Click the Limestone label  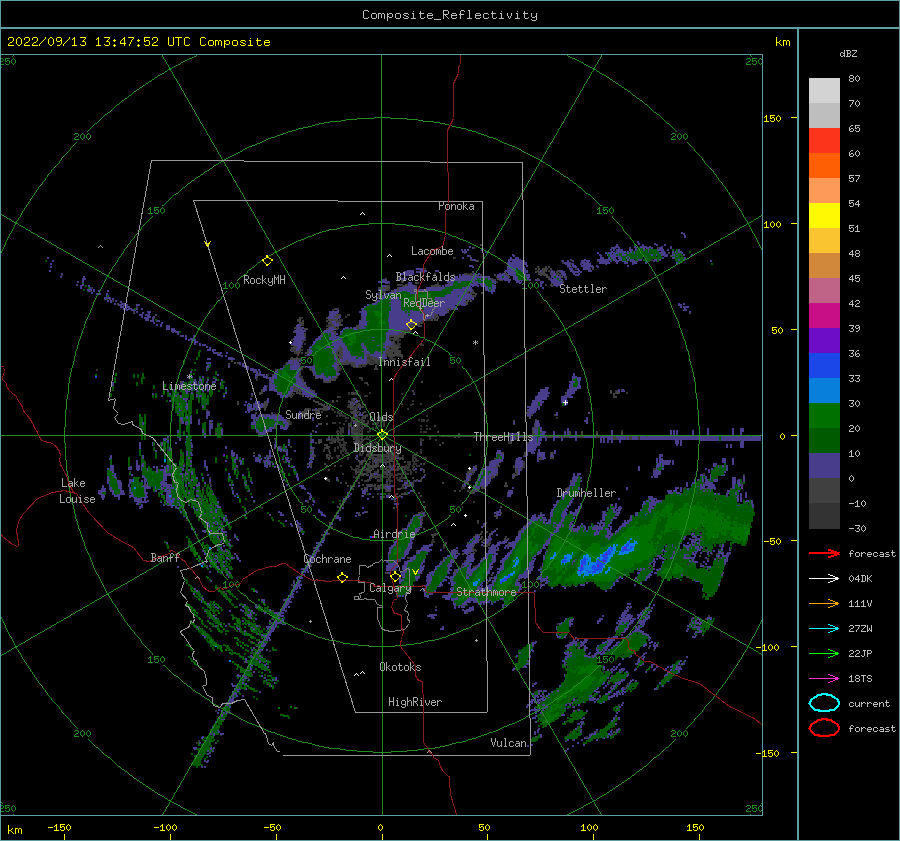[189, 386]
